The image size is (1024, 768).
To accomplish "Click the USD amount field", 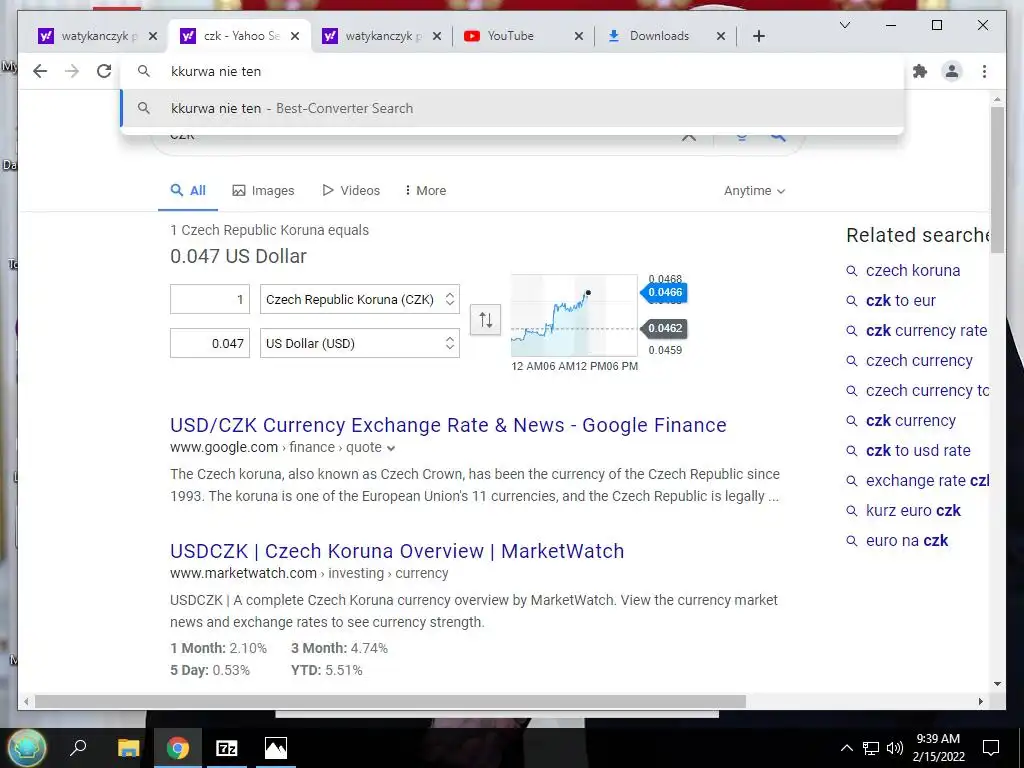I will click(x=210, y=343).
